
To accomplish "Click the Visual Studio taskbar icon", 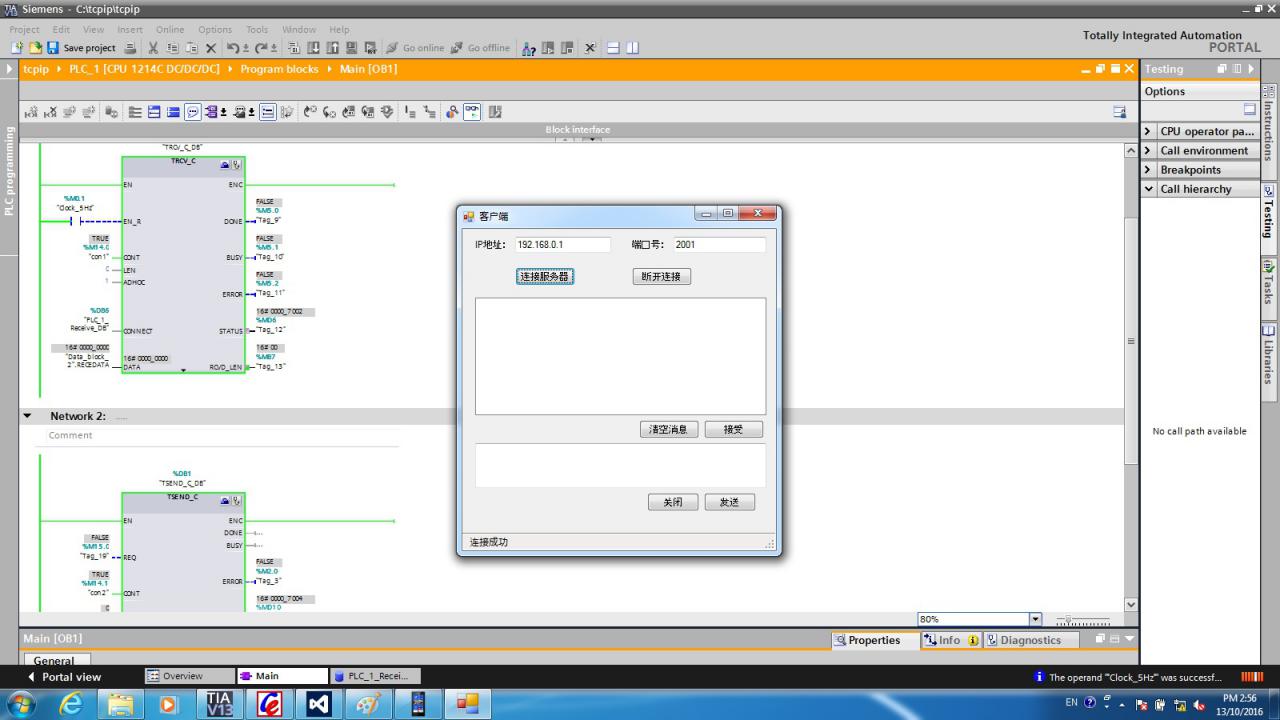I will 318,704.
